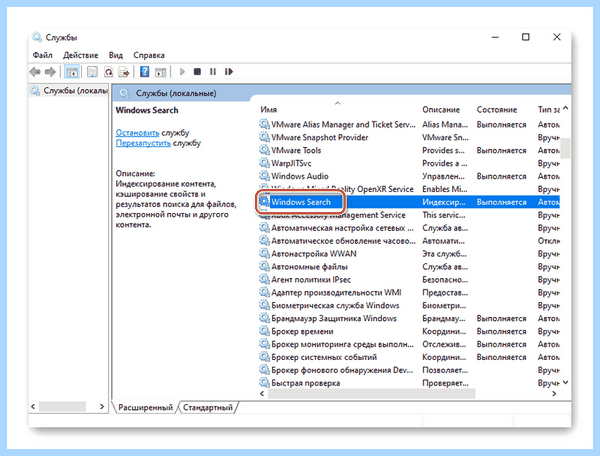Click the services list horizontal scroll left arrow

262,393
